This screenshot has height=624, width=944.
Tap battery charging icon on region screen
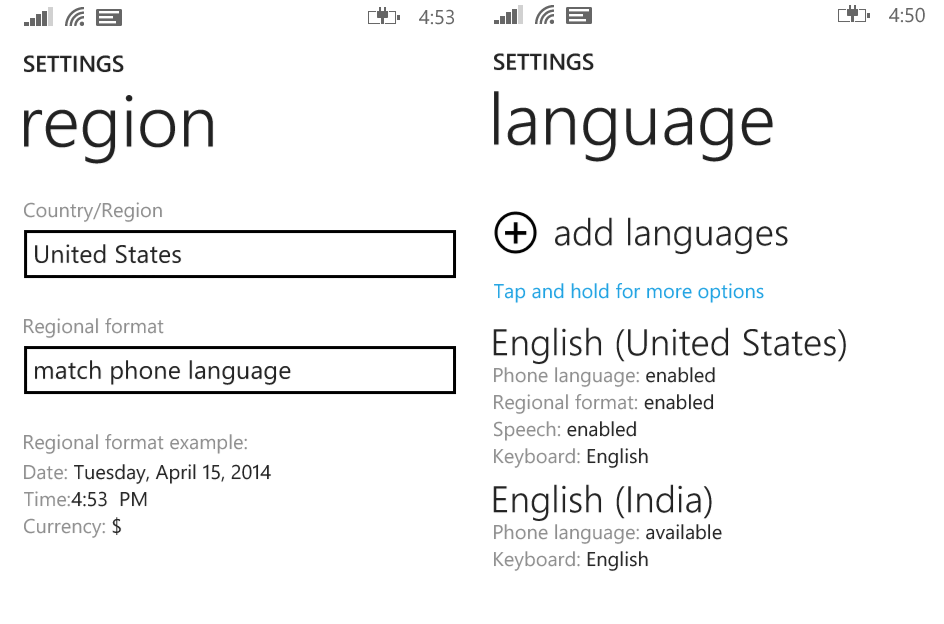click(383, 17)
